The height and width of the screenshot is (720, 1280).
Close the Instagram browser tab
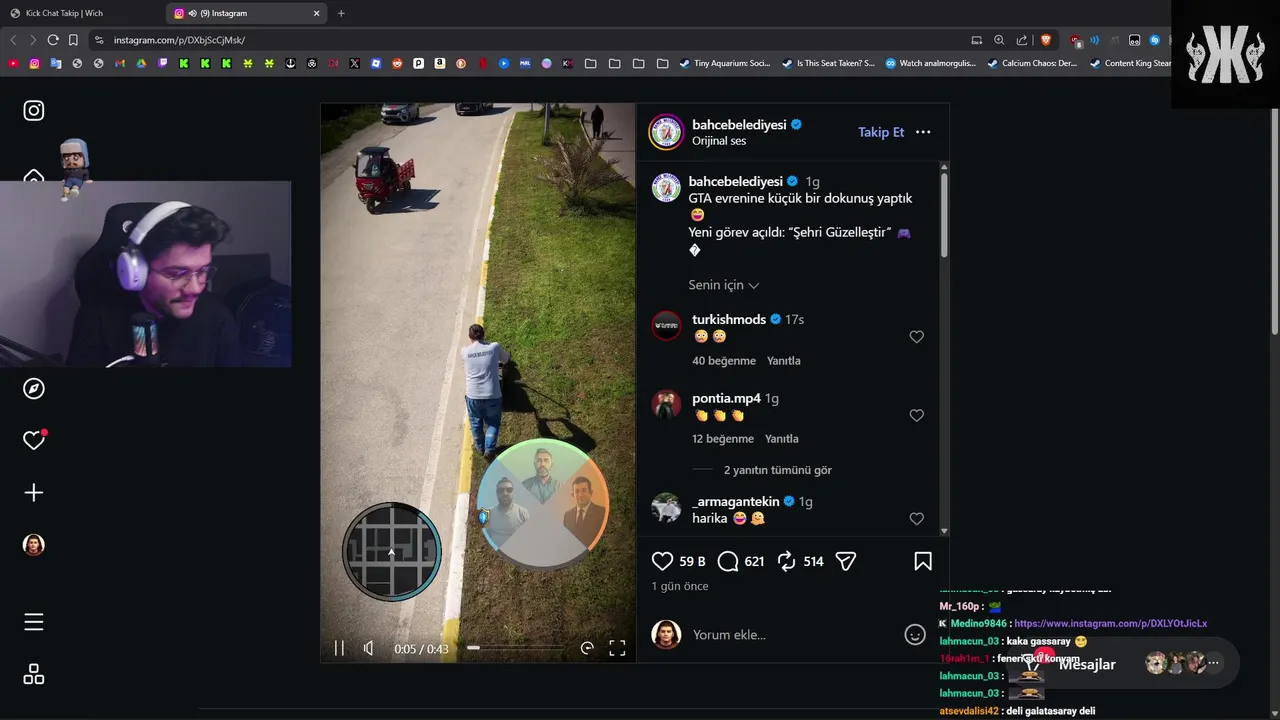[x=317, y=13]
